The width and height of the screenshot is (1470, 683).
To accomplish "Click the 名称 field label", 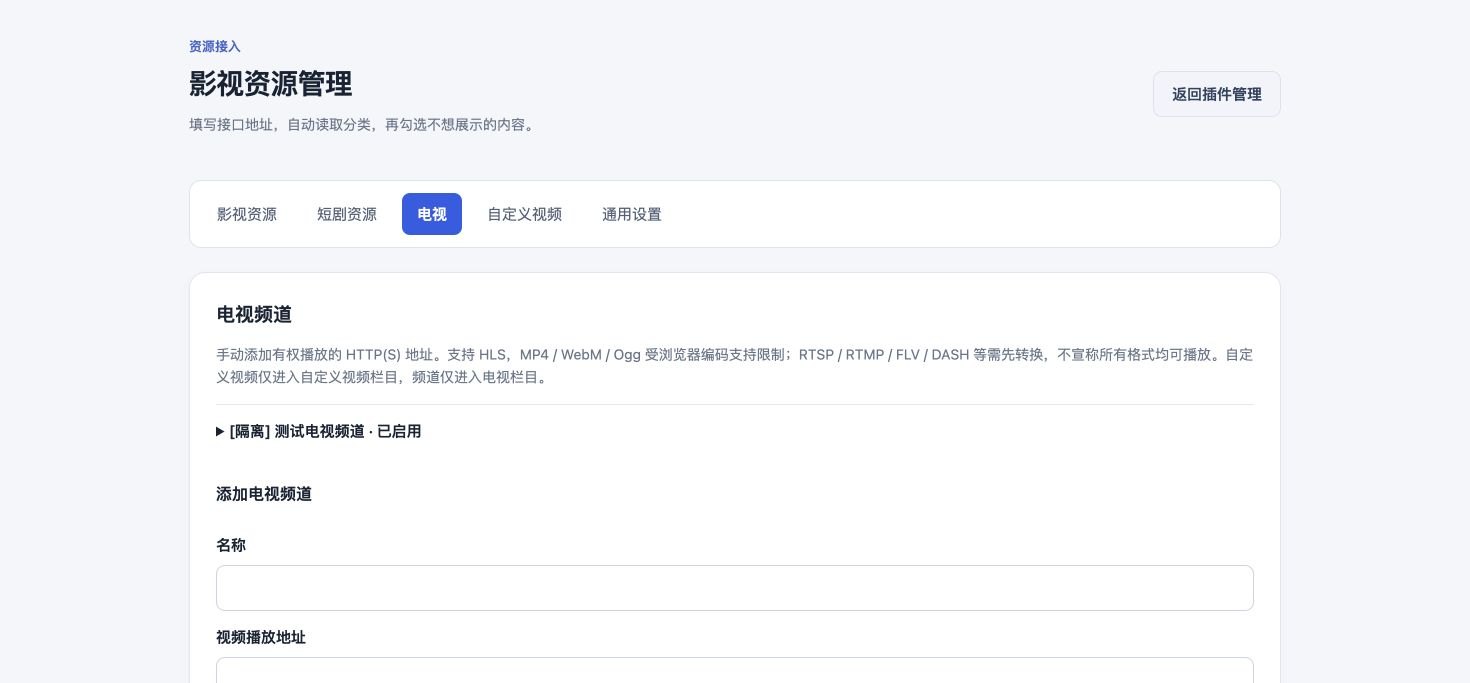I will [231, 545].
